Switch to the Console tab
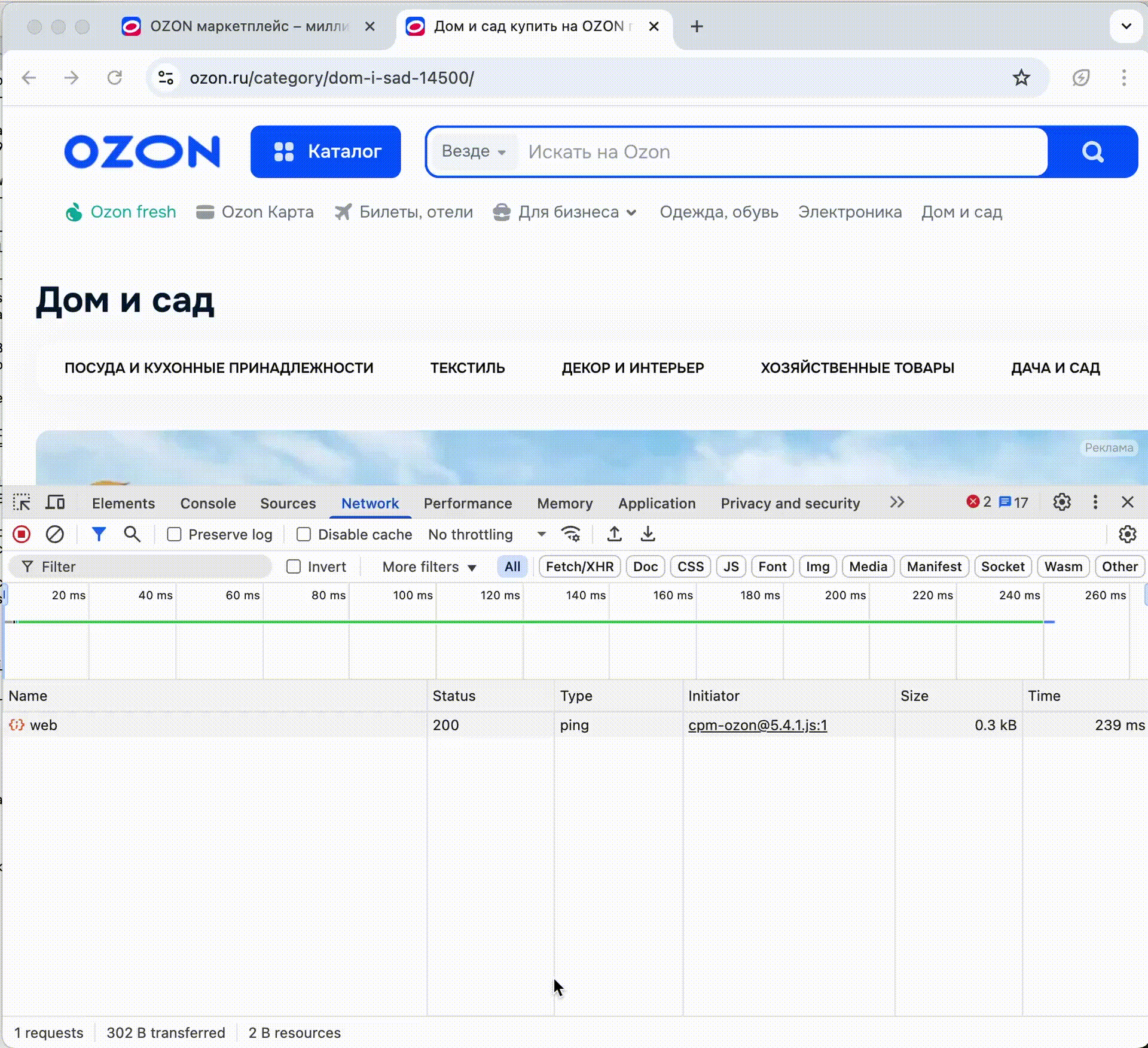Screen dimensions: 1148x1048 point(207,503)
